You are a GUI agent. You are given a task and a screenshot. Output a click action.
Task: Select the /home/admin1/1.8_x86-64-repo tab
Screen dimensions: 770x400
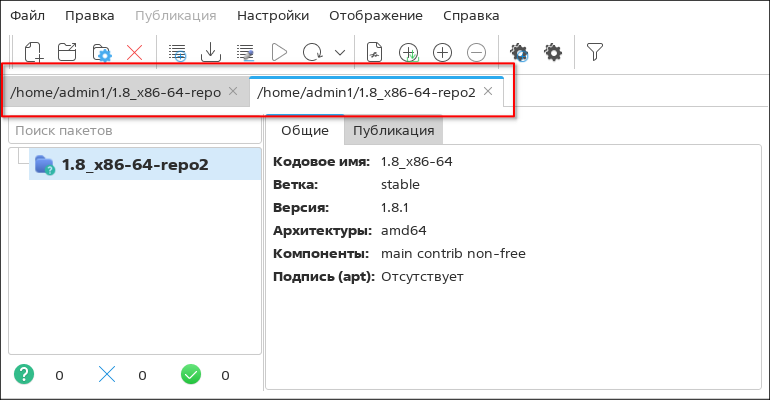[114, 92]
